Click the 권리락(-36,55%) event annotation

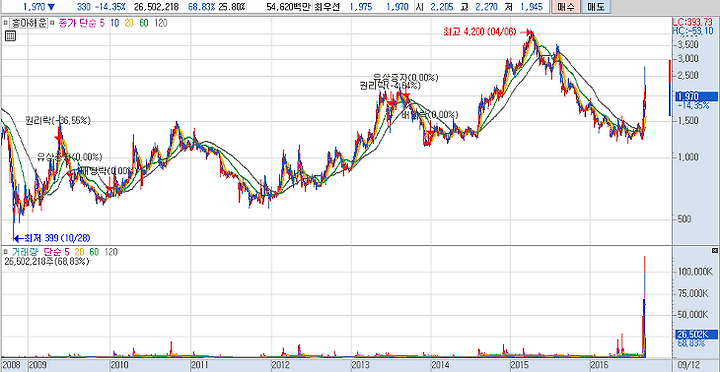pos(58,121)
